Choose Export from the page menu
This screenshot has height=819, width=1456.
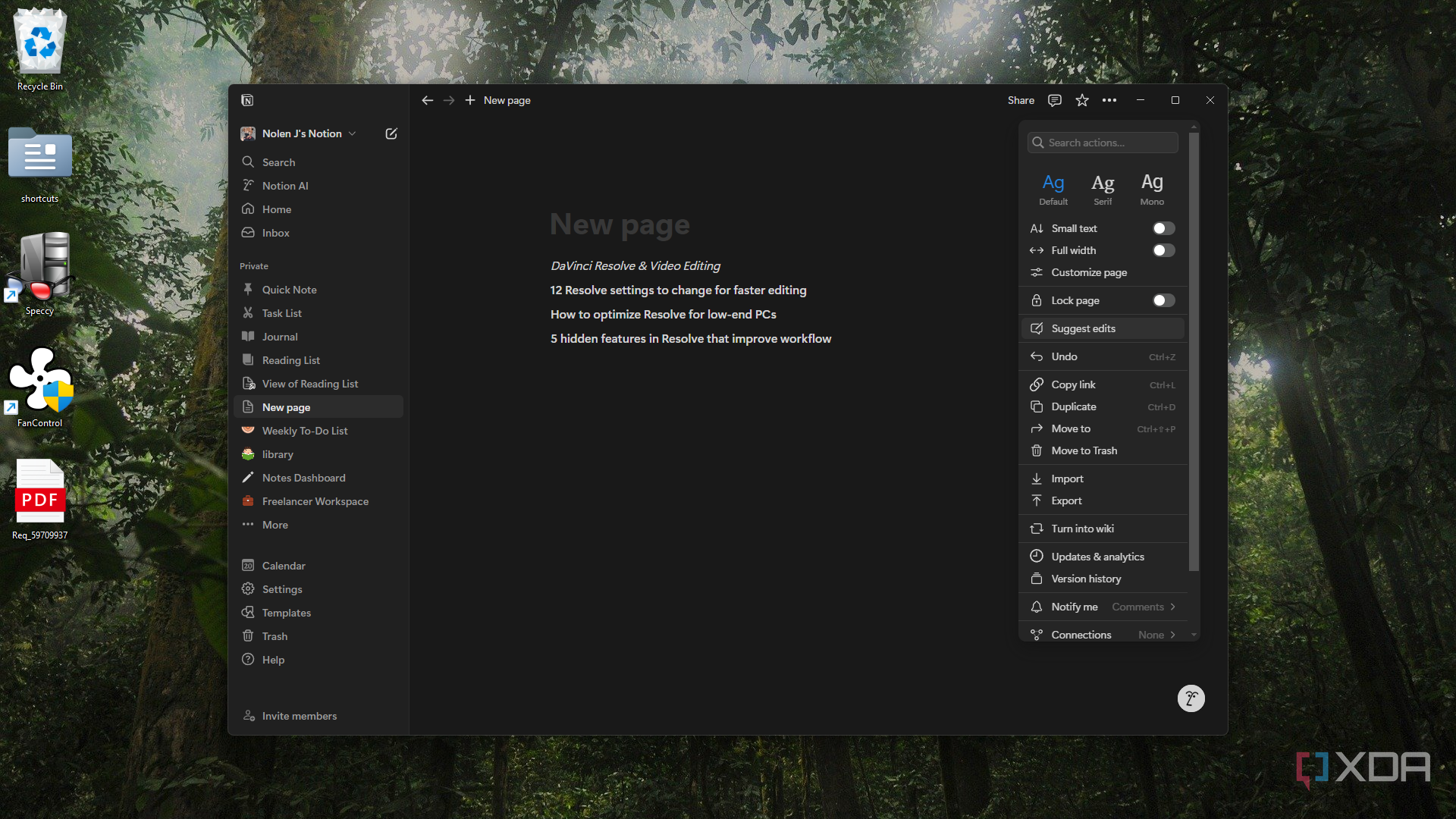(1103, 500)
